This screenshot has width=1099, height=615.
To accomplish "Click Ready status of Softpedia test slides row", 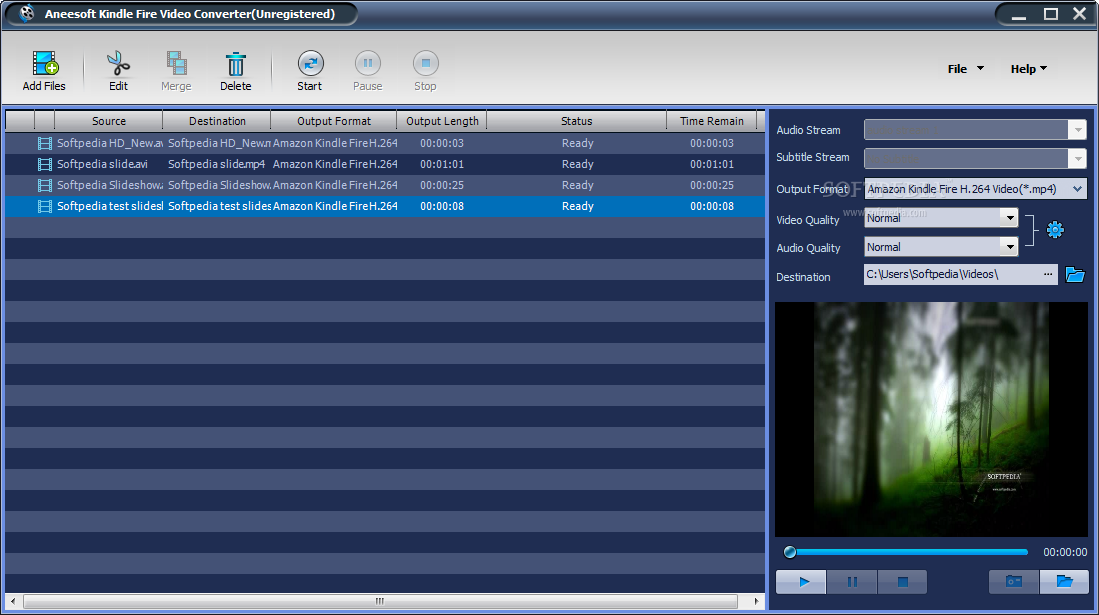I will pos(578,206).
